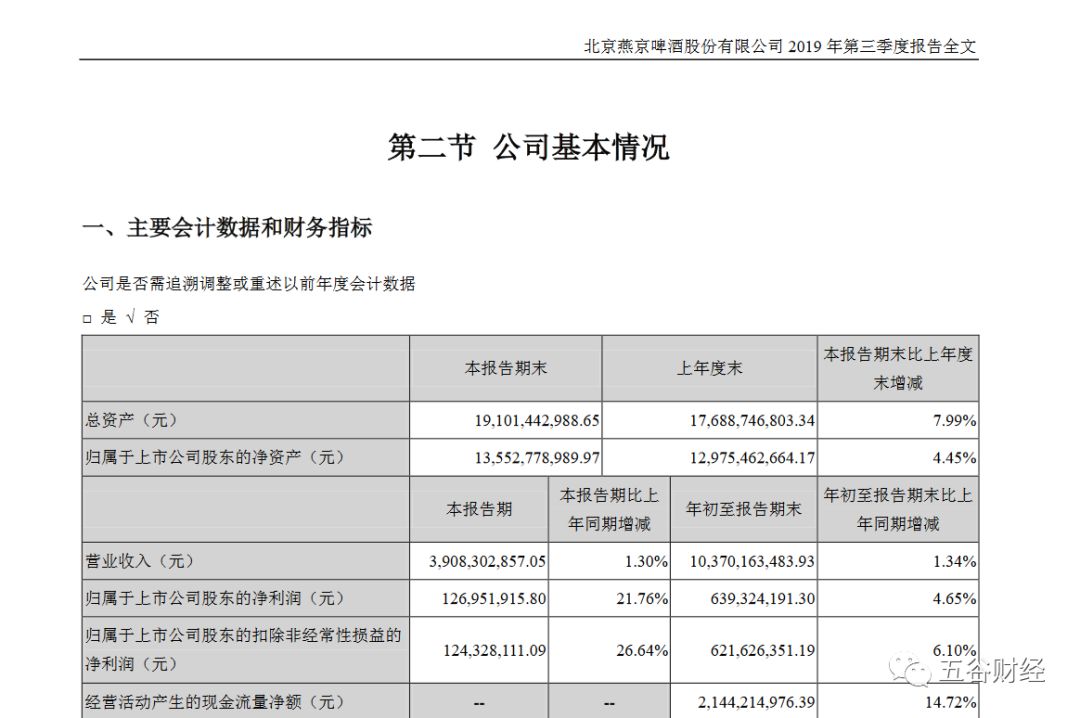Click the value 3,908,302,857.05
1080x718 pixels.
click(488, 562)
